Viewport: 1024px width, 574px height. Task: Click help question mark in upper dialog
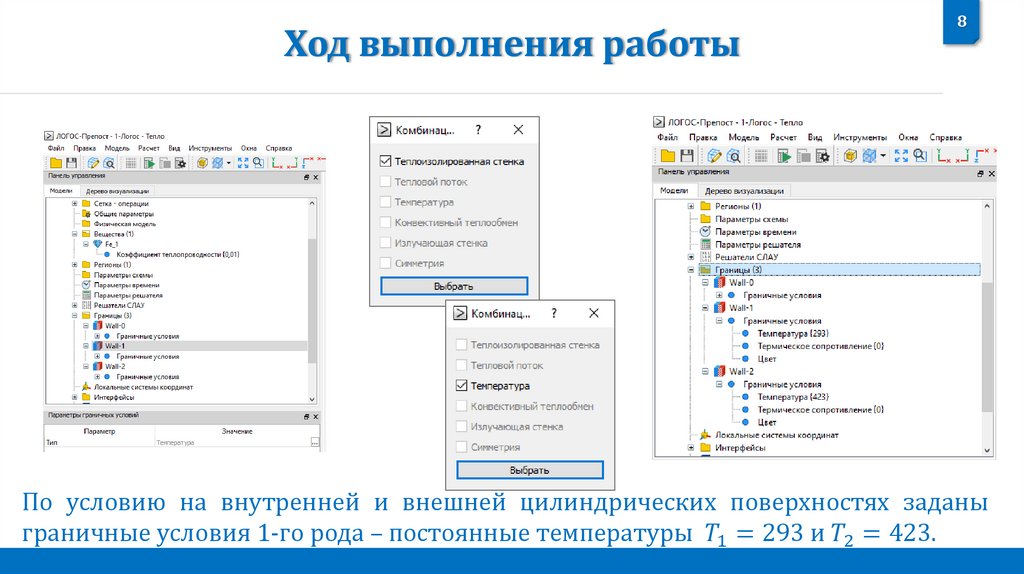[478, 130]
